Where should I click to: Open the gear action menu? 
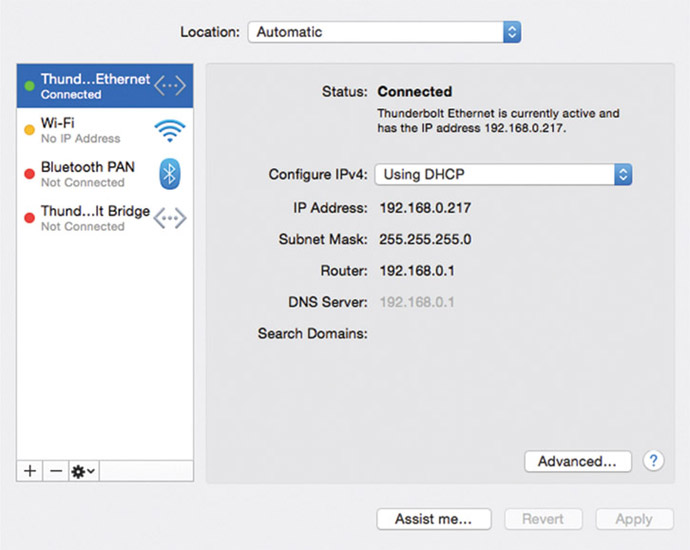[84, 471]
